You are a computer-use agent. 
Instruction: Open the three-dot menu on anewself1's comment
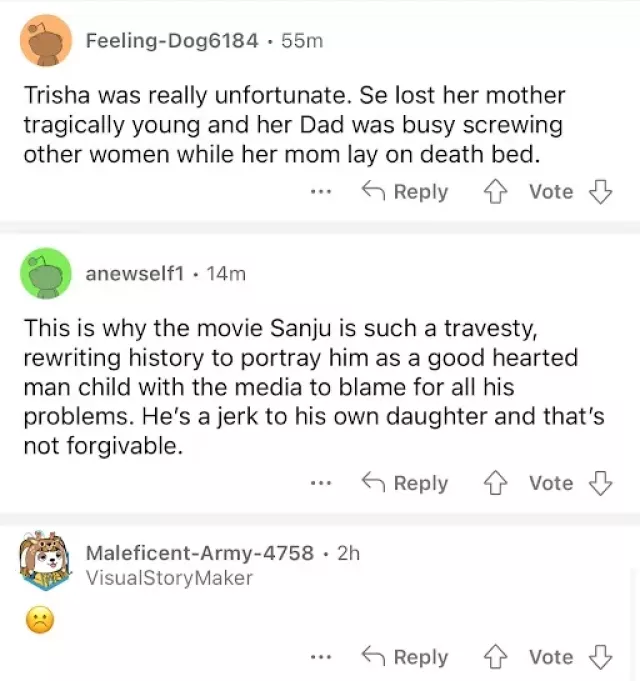321,483
